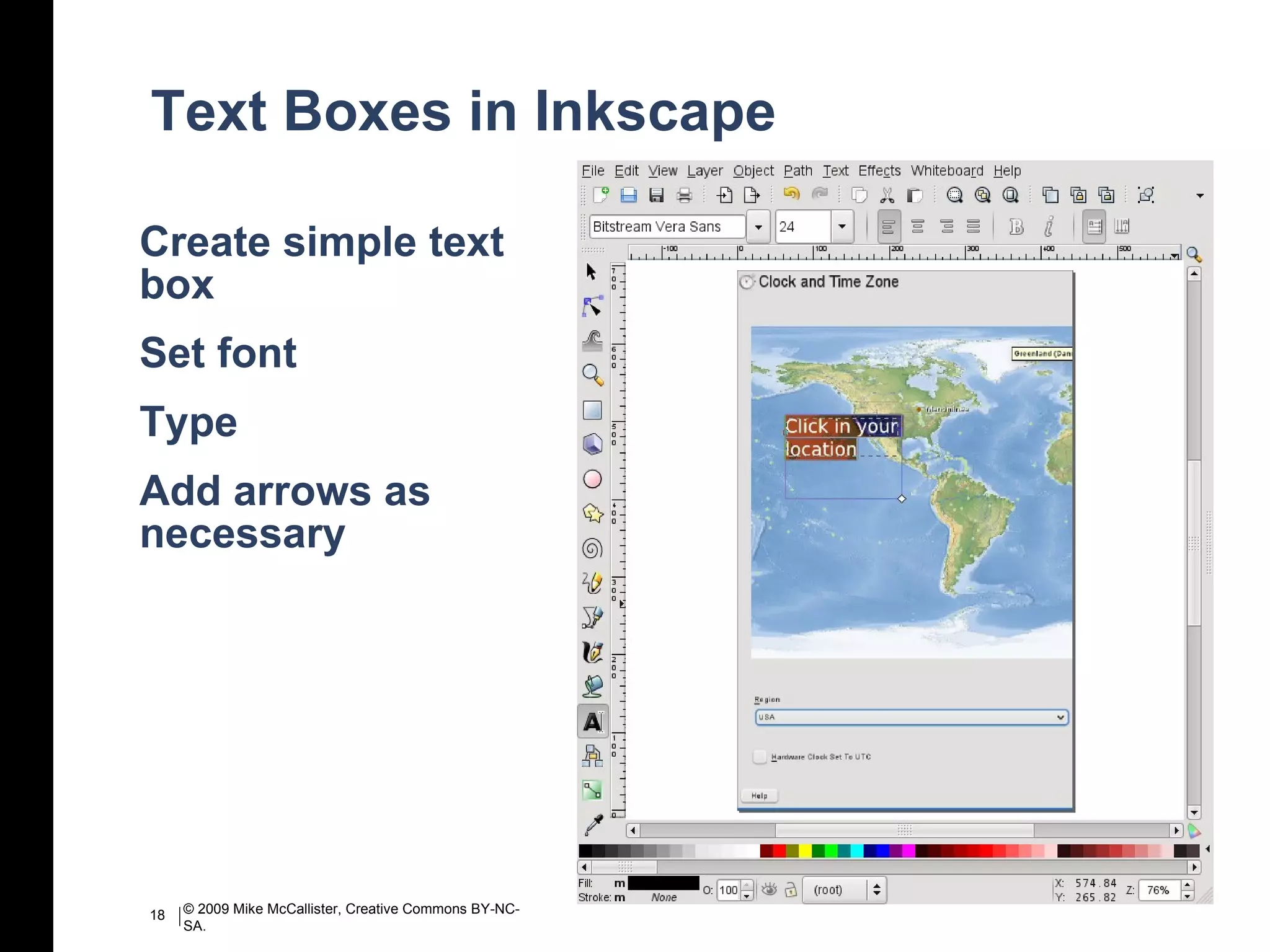Image resolution: width=1270 pixels, height=952 pixels.
Task: Check Hardware Clock Set To UTC
Action: [x=760, y=757]
